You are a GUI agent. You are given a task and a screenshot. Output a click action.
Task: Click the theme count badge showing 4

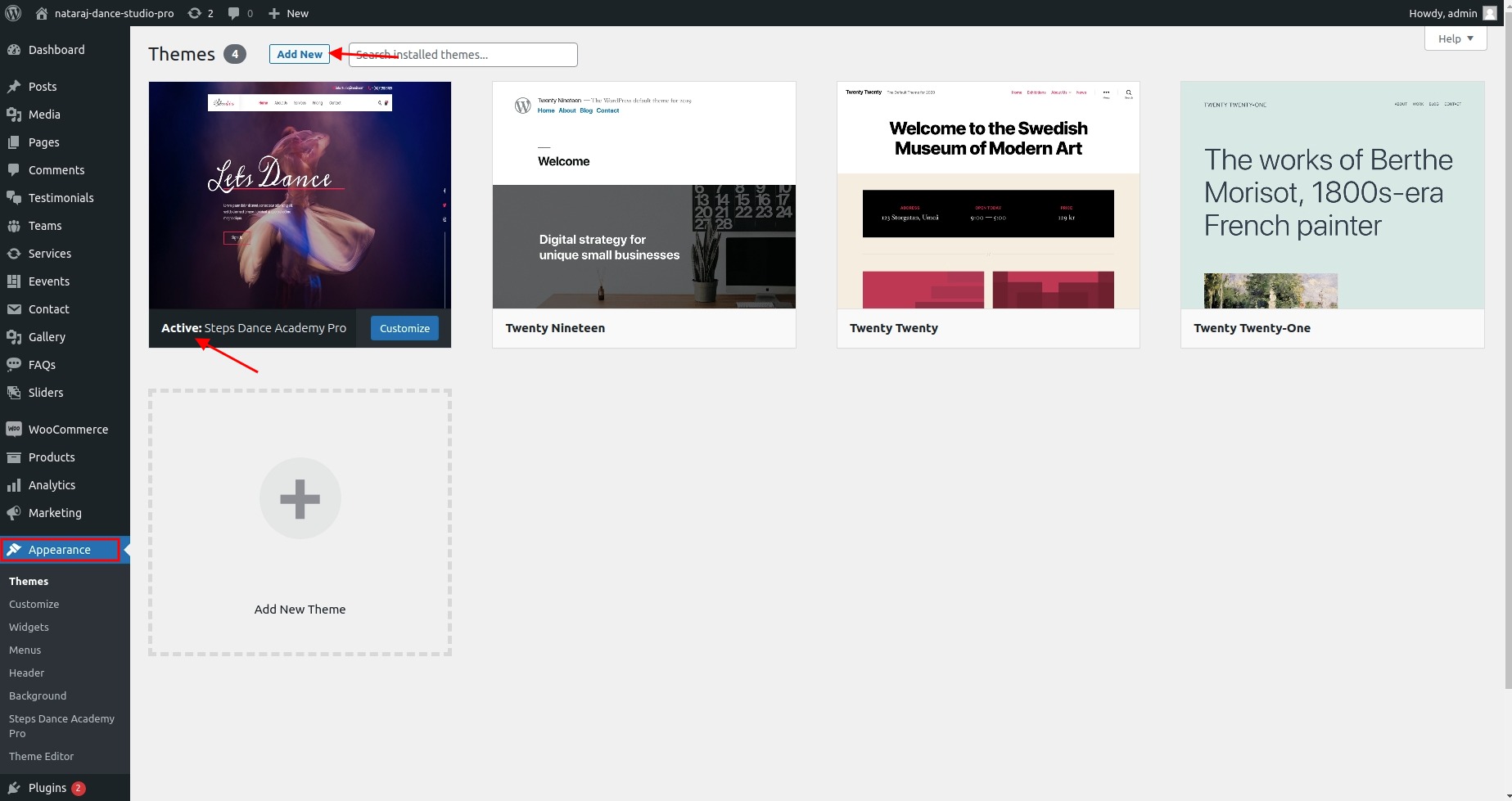point(235,54)
